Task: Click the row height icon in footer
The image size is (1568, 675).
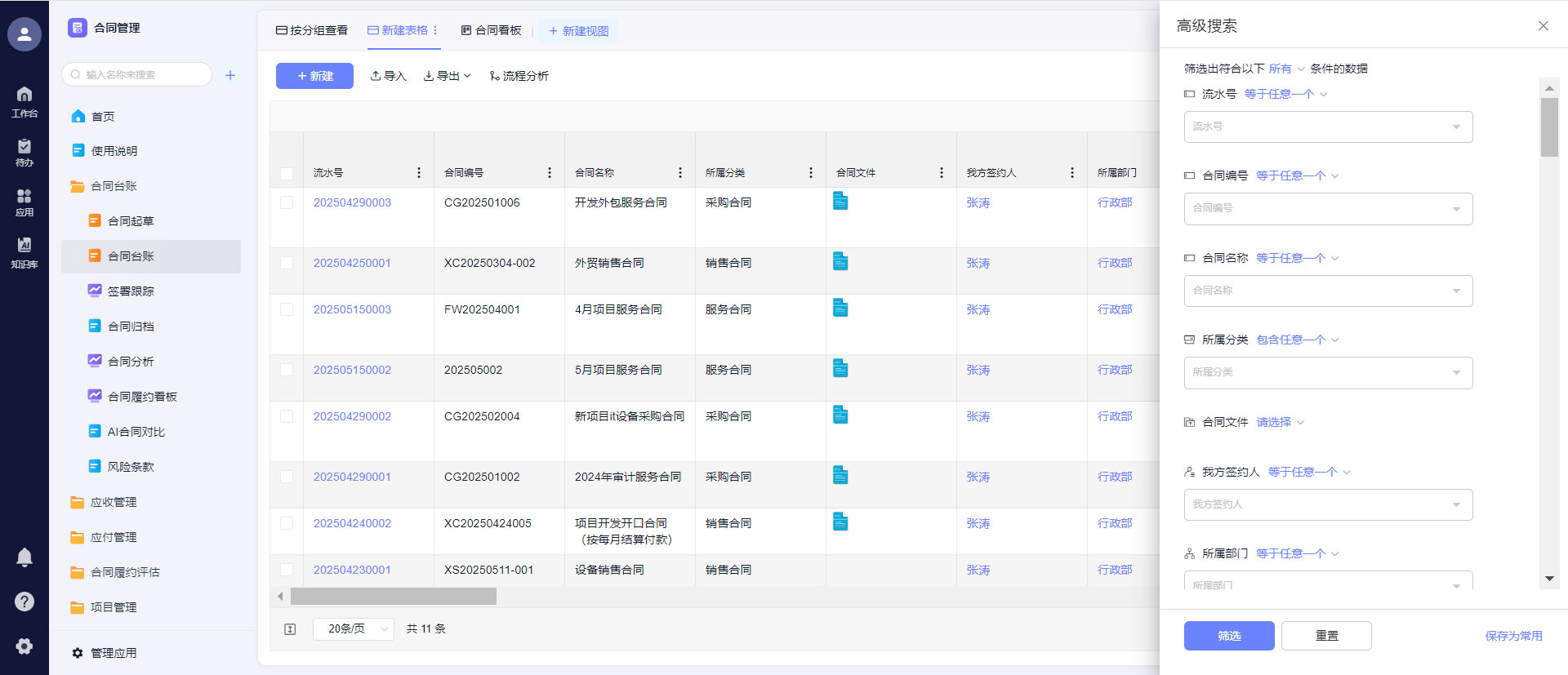Action: (x=290, y=629)
